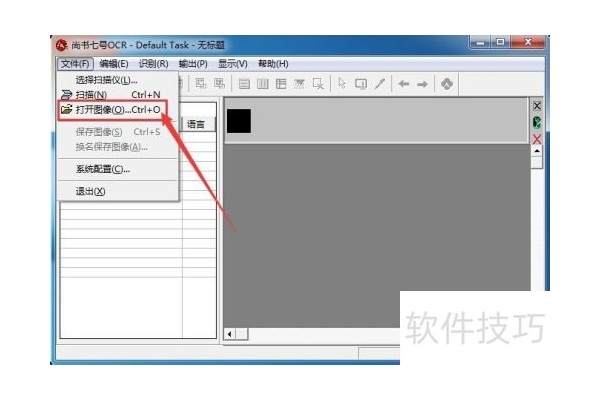Click the black thumbnail in image strip
Viewport: 600px width, 400px height.
click(239, 121)
